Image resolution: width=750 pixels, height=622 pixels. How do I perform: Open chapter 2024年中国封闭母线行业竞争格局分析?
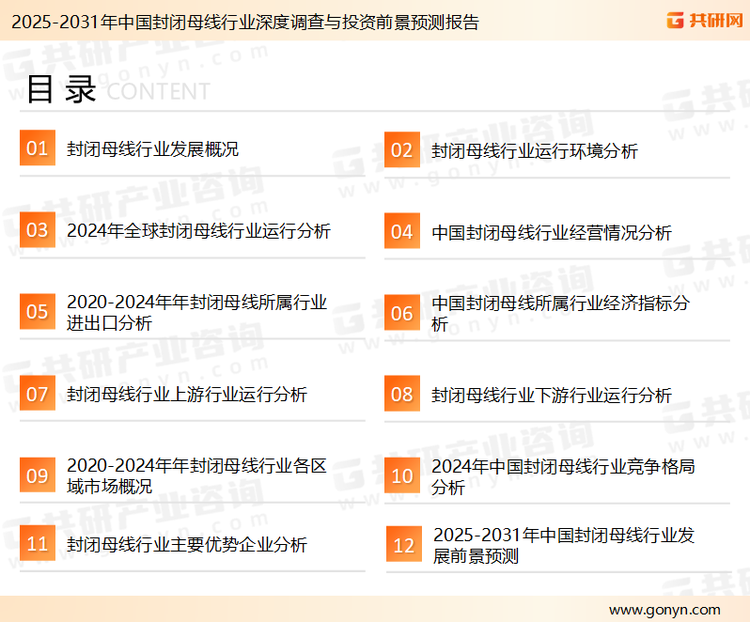coord(563,477)
